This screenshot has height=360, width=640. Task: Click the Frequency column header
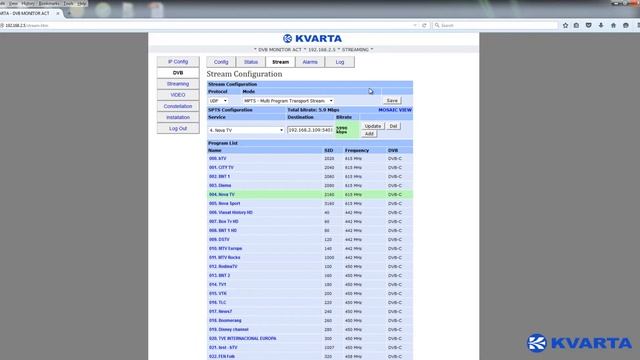pos(356,150)
